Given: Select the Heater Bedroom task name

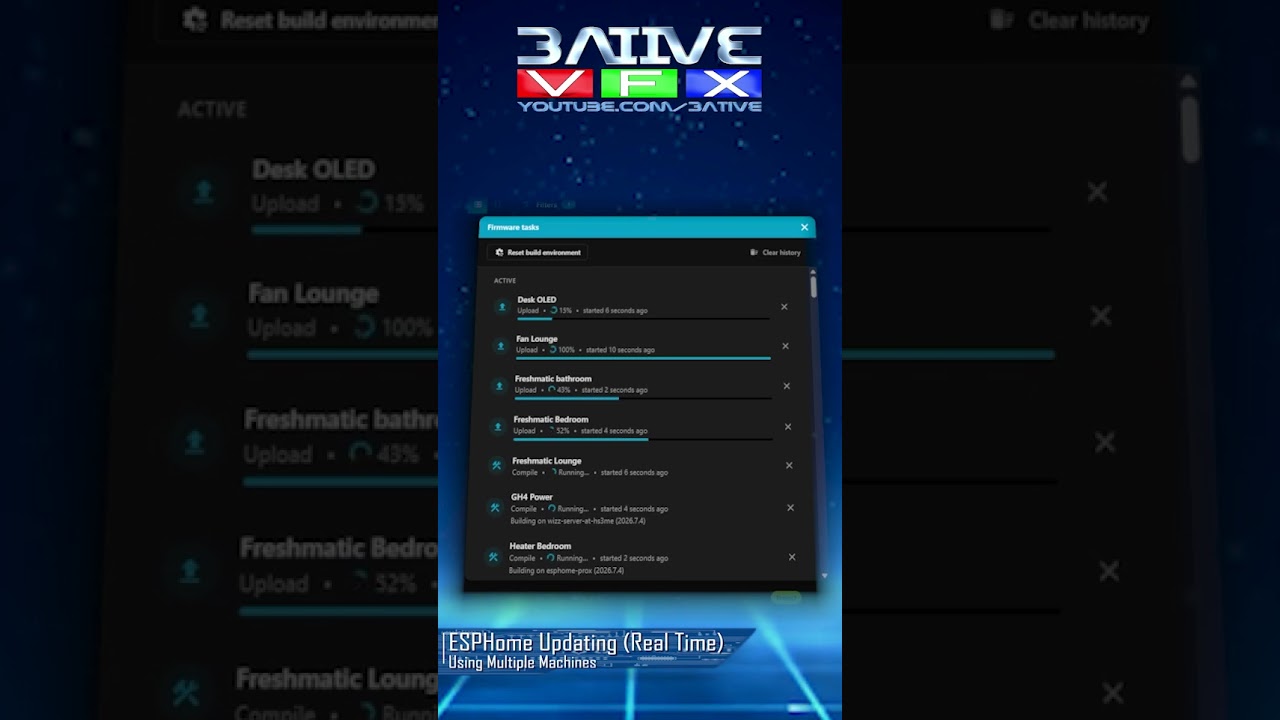Looking at the screenshot, I should (540, 546).
